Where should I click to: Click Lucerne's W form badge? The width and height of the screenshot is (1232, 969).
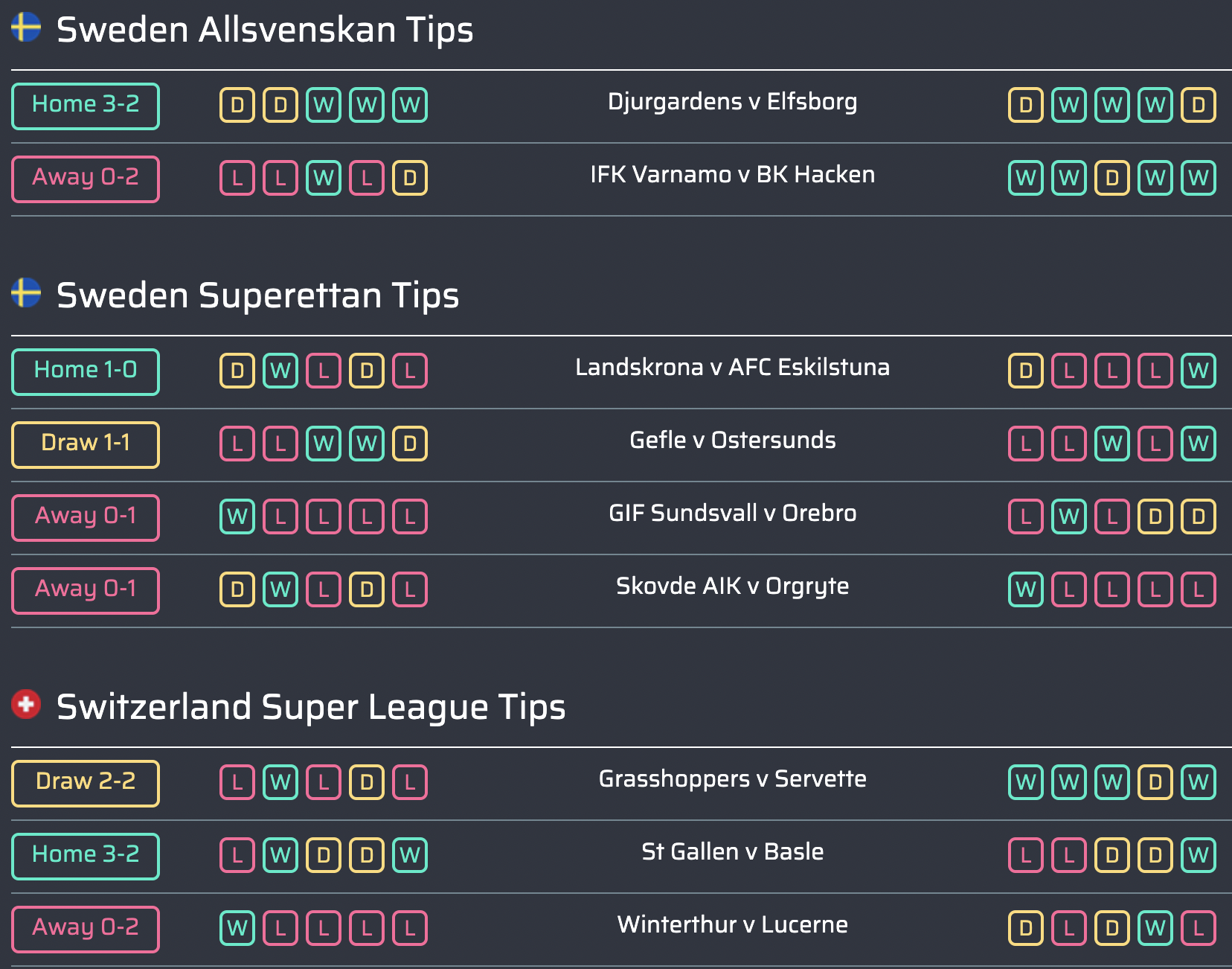[1155, 928]
